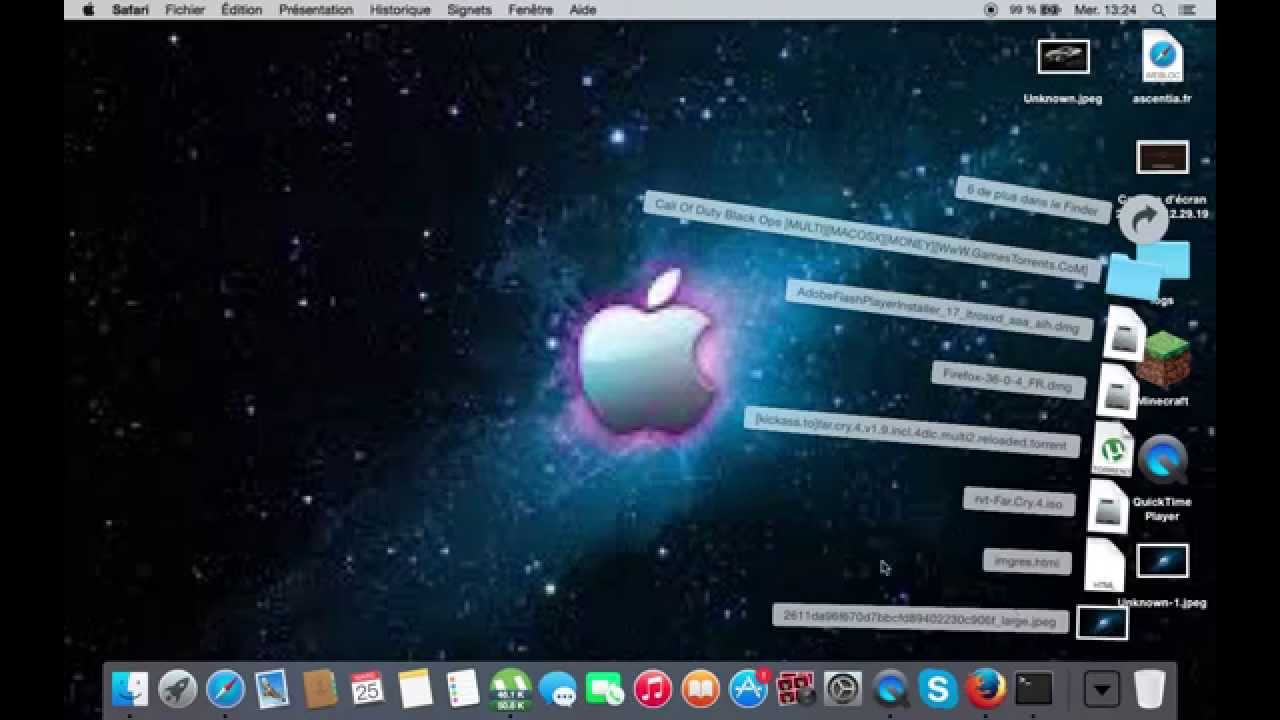
Task: Open green uTorrent icon with speed badges
Action: [510, 688]
